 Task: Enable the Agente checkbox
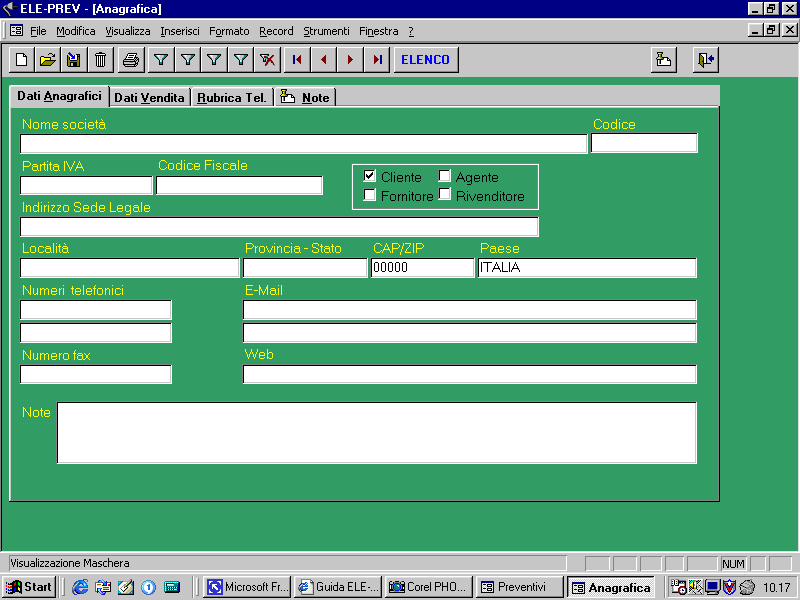click(445, 177)
